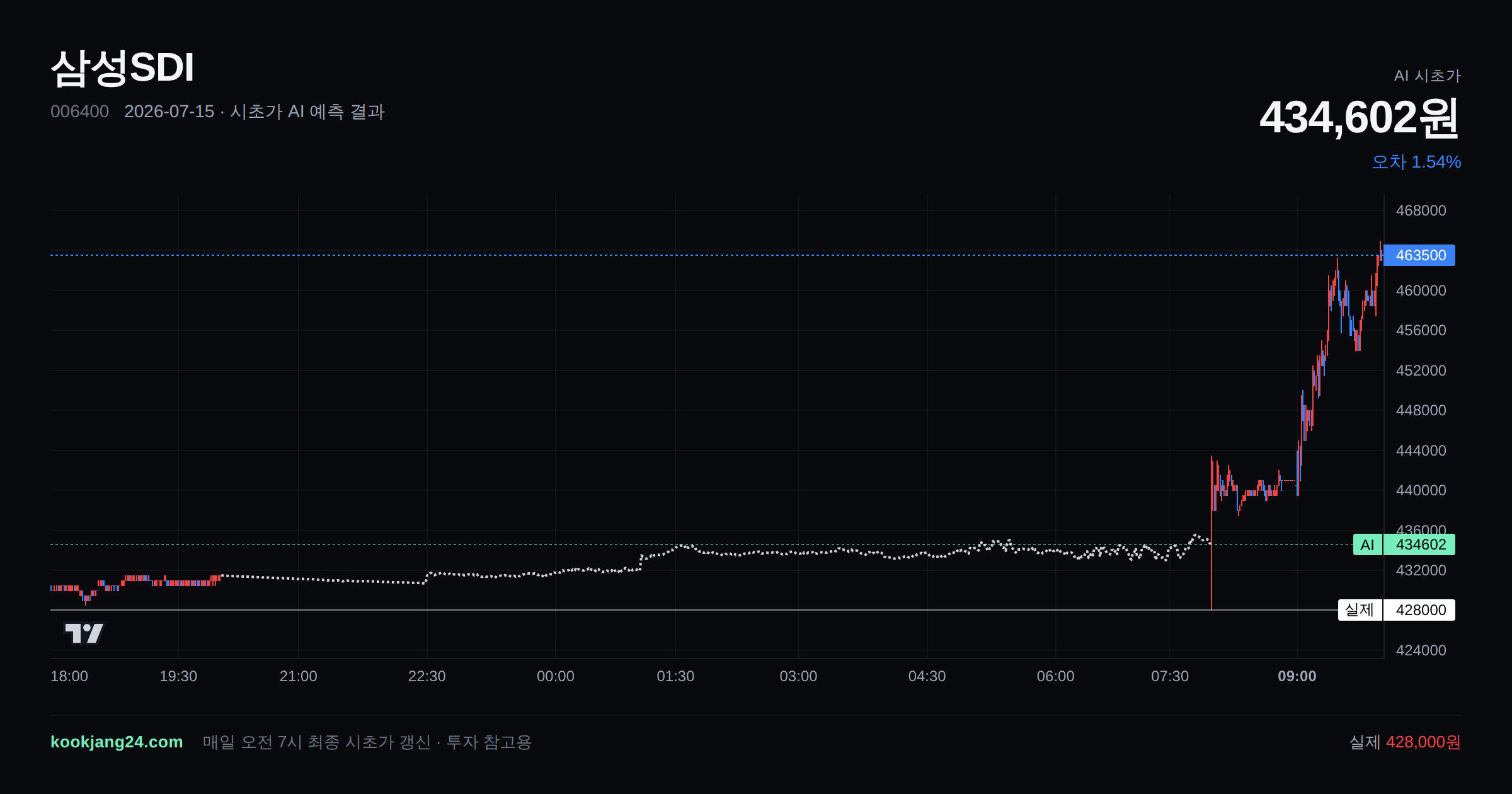The image size is (1512, 794).
Task: Click the green AI 434602 price tag
Action: pos(1404,544)
